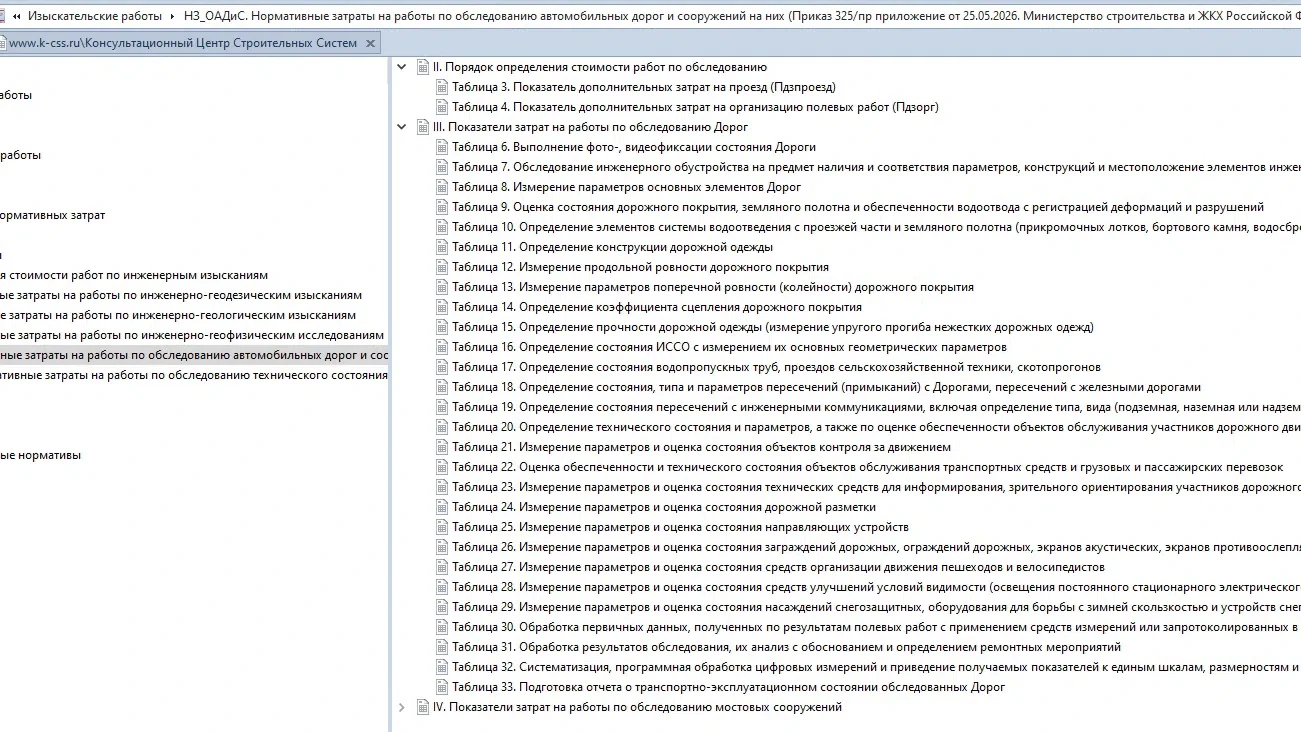Click the page icon beside Таблица 13
The height and width of the screenshot is (732, 1301).
point(442,287)
